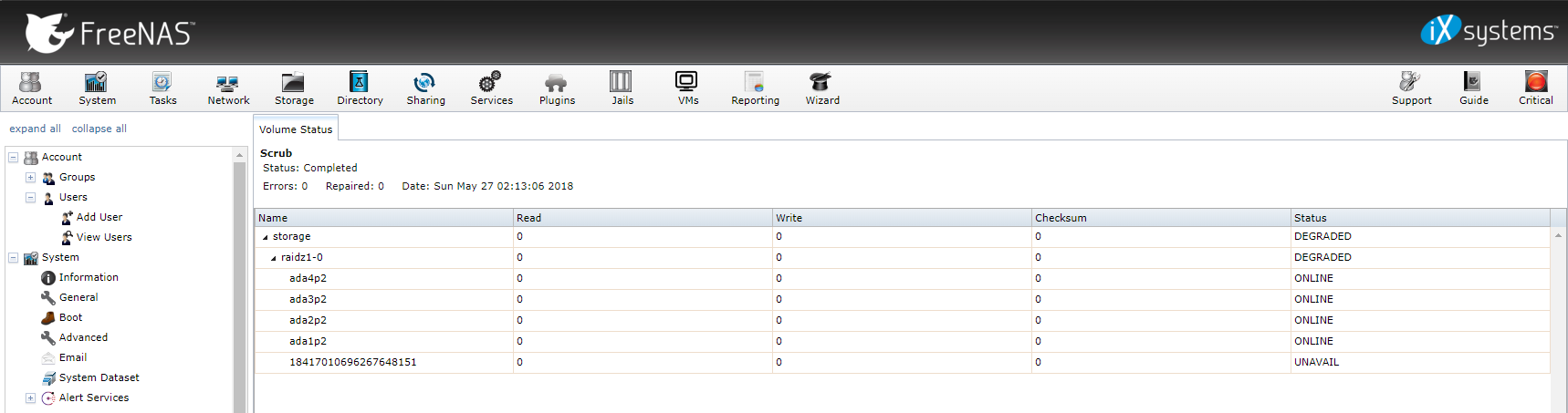Sort by the Read column header
1568x413 pixels.
tap(643, 218)
